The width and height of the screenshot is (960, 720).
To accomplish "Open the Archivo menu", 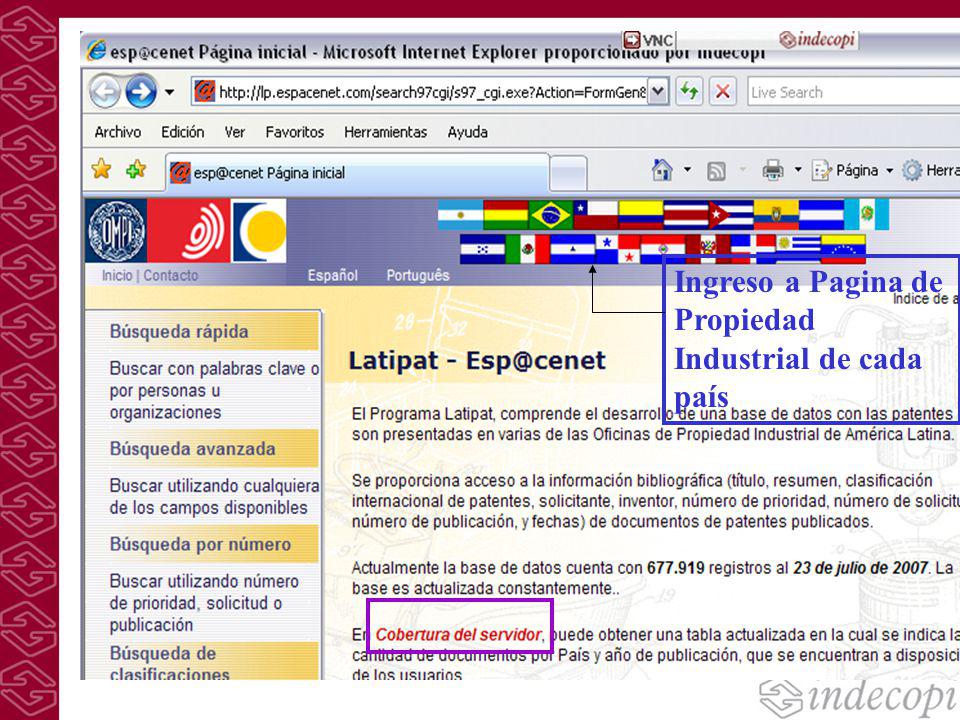I will [x=118, y=132].
